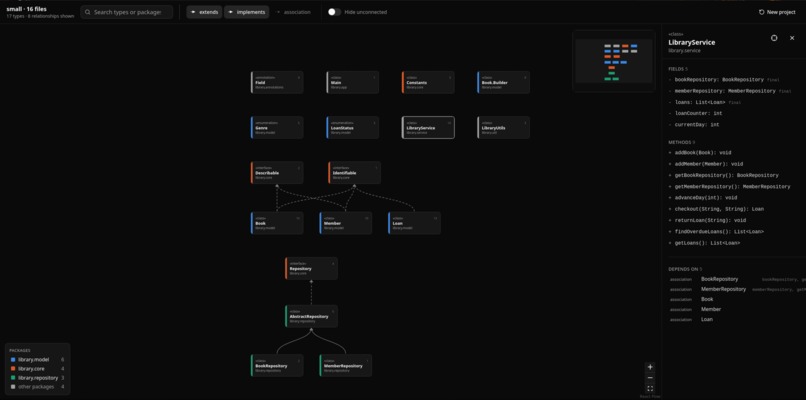
Task: Zoom in using the plus button
Action: [x=650, y=367]
